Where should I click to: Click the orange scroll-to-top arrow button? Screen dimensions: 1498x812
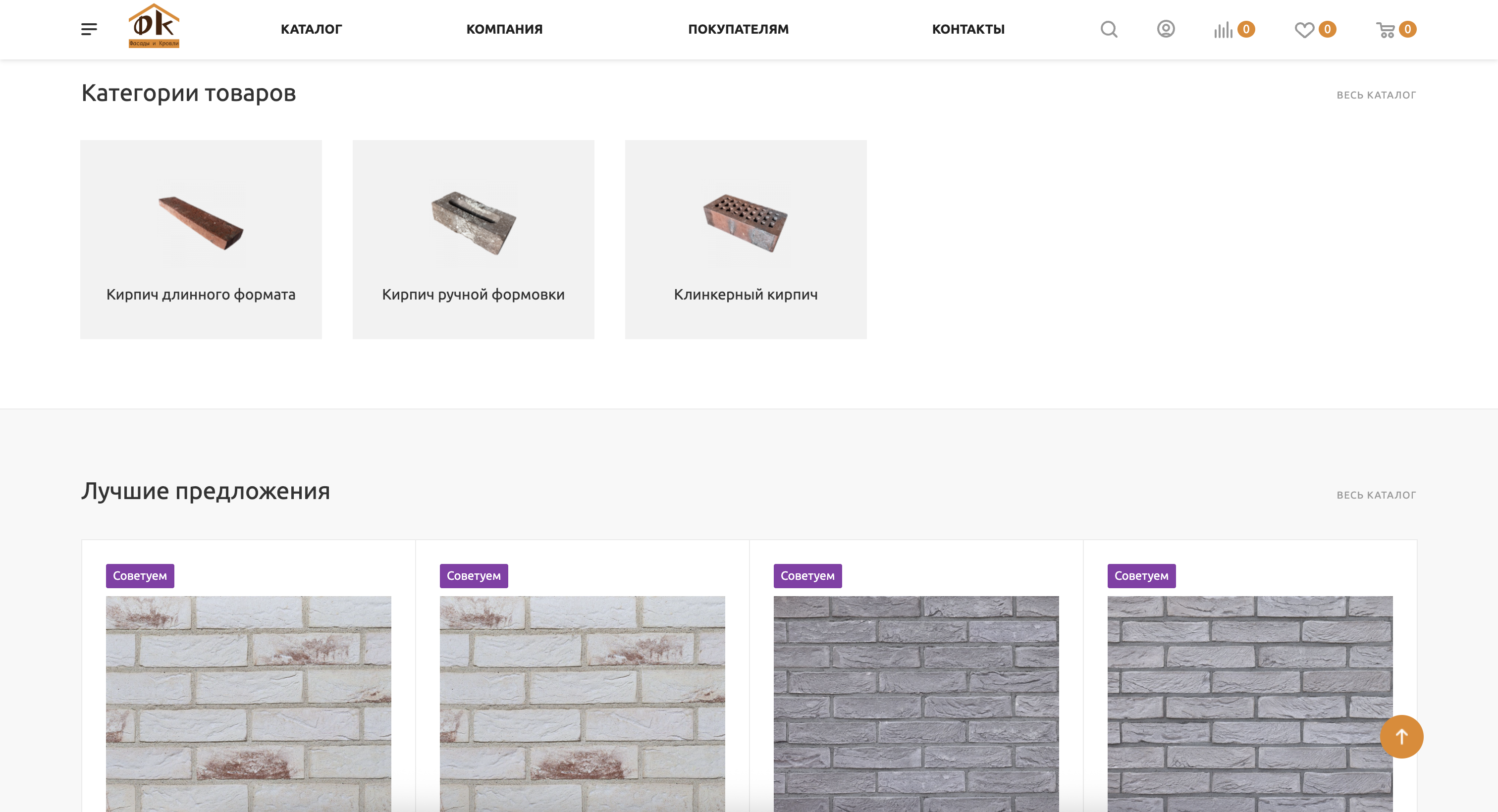[1401, 736]
